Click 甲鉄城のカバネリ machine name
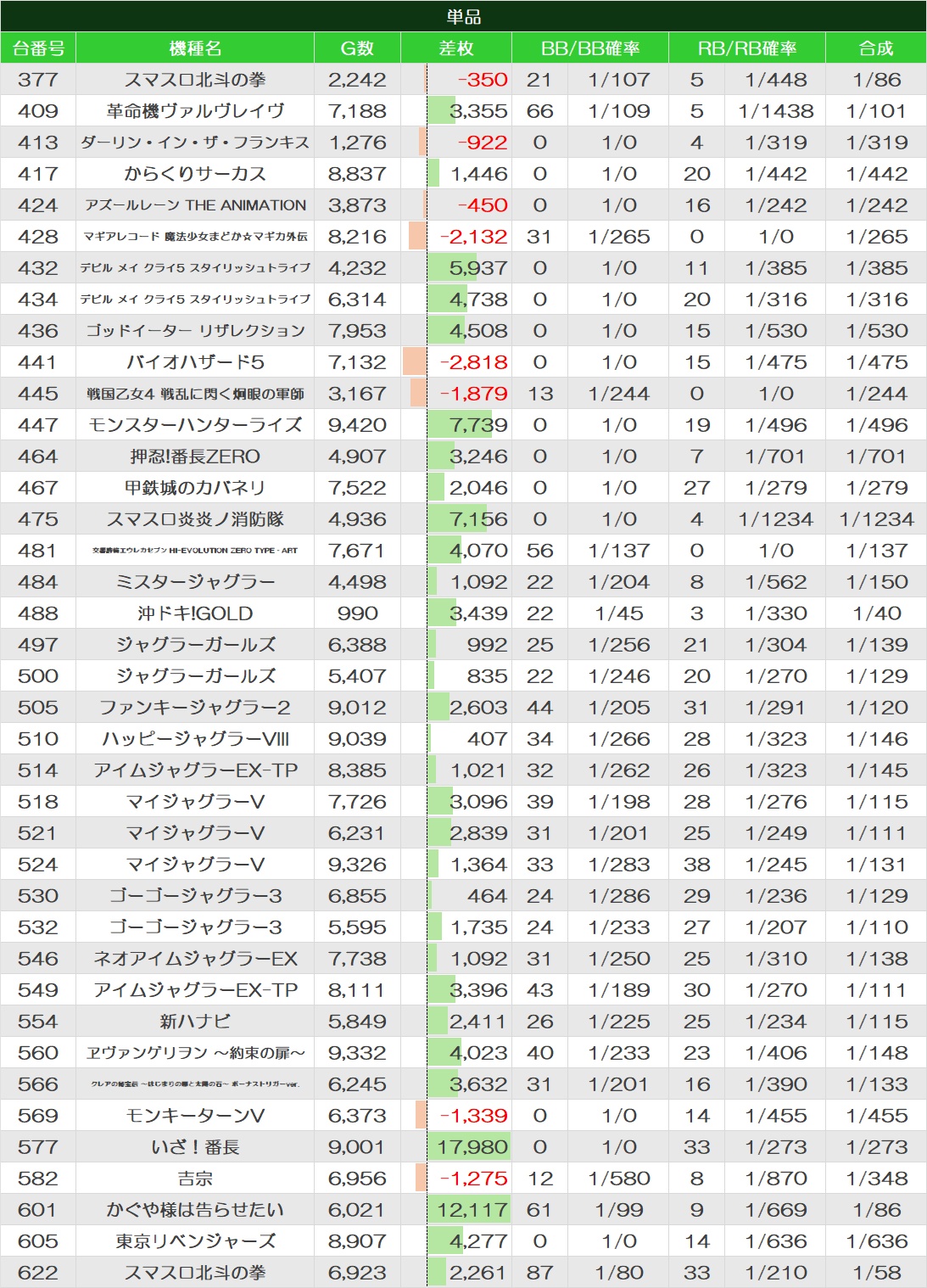The image size is (927, 1288). [x=195, y=488]
